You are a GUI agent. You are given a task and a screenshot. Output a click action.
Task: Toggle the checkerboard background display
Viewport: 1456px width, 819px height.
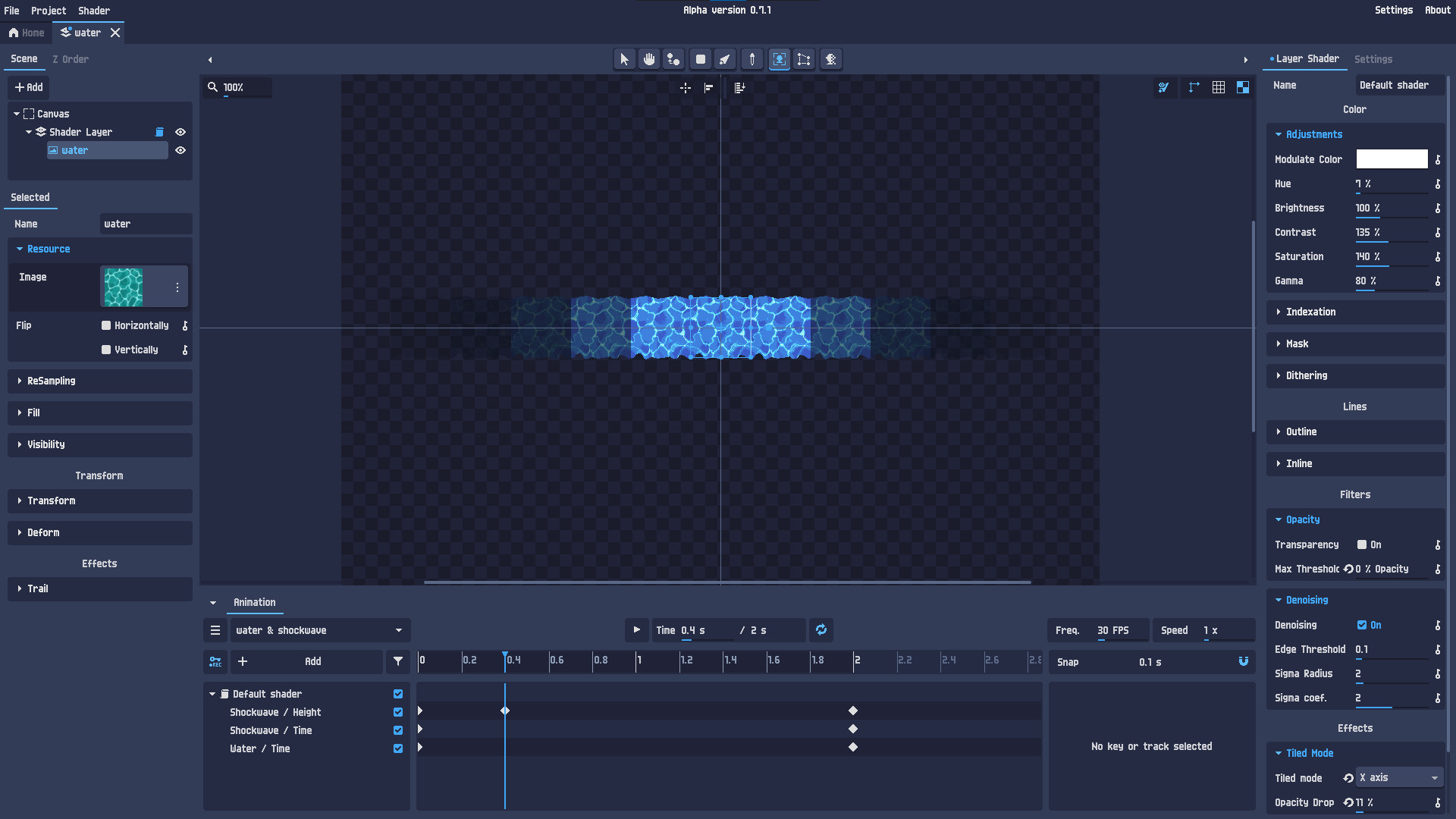1243,87
